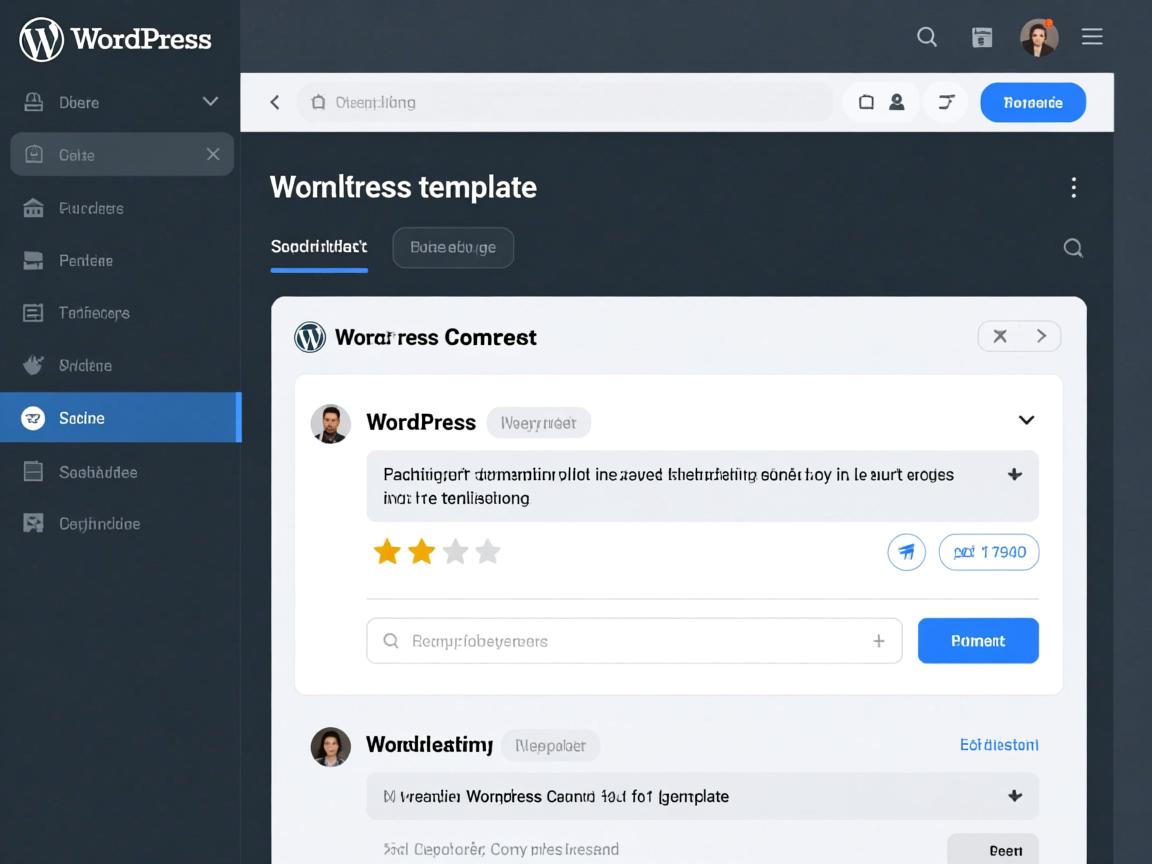Screen dimensions: 1152x864
Task: Click the search icon on the tabs row
Action: pyautogui.click(x=1073, y=248)
